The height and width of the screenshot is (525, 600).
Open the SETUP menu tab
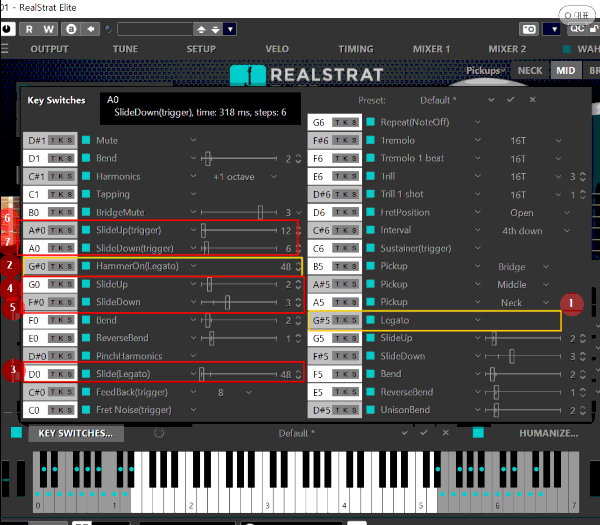[x=201, y=49]
